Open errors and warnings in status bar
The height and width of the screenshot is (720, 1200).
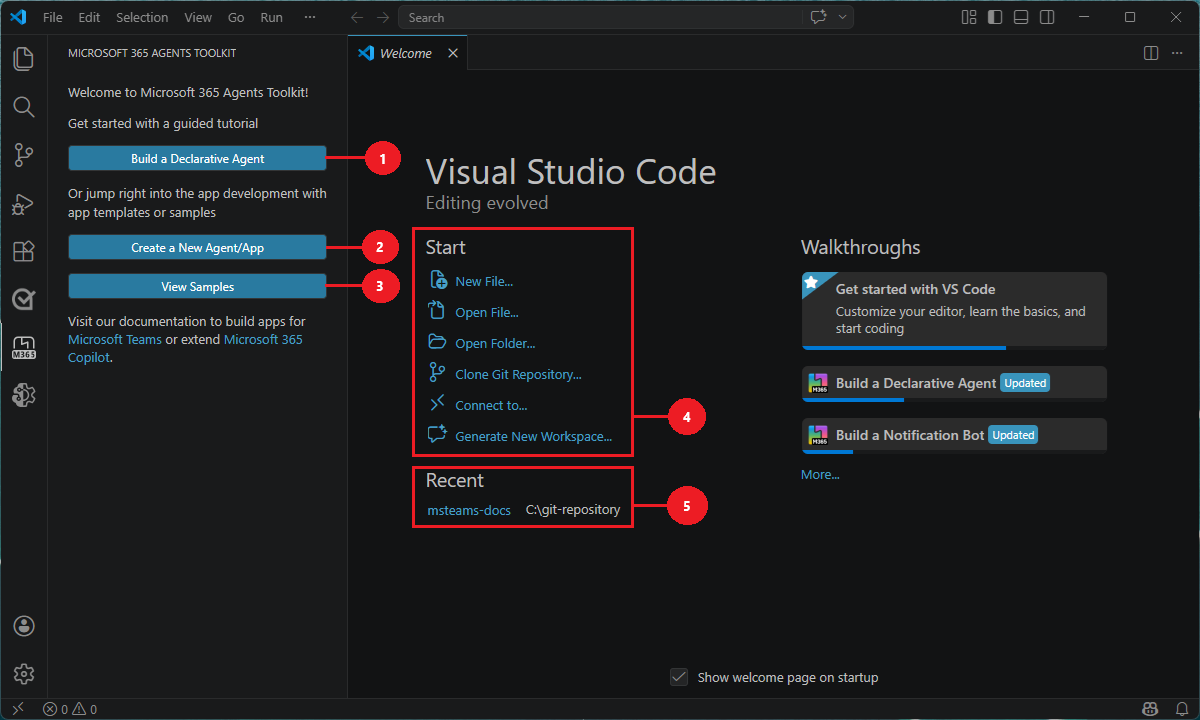tap(70, 709)
